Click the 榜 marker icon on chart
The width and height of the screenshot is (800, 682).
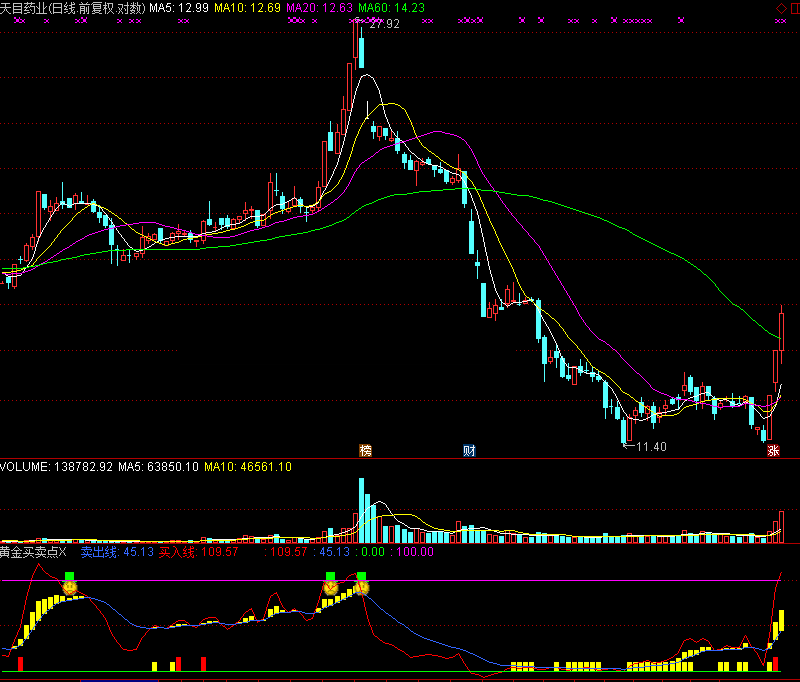366,451
